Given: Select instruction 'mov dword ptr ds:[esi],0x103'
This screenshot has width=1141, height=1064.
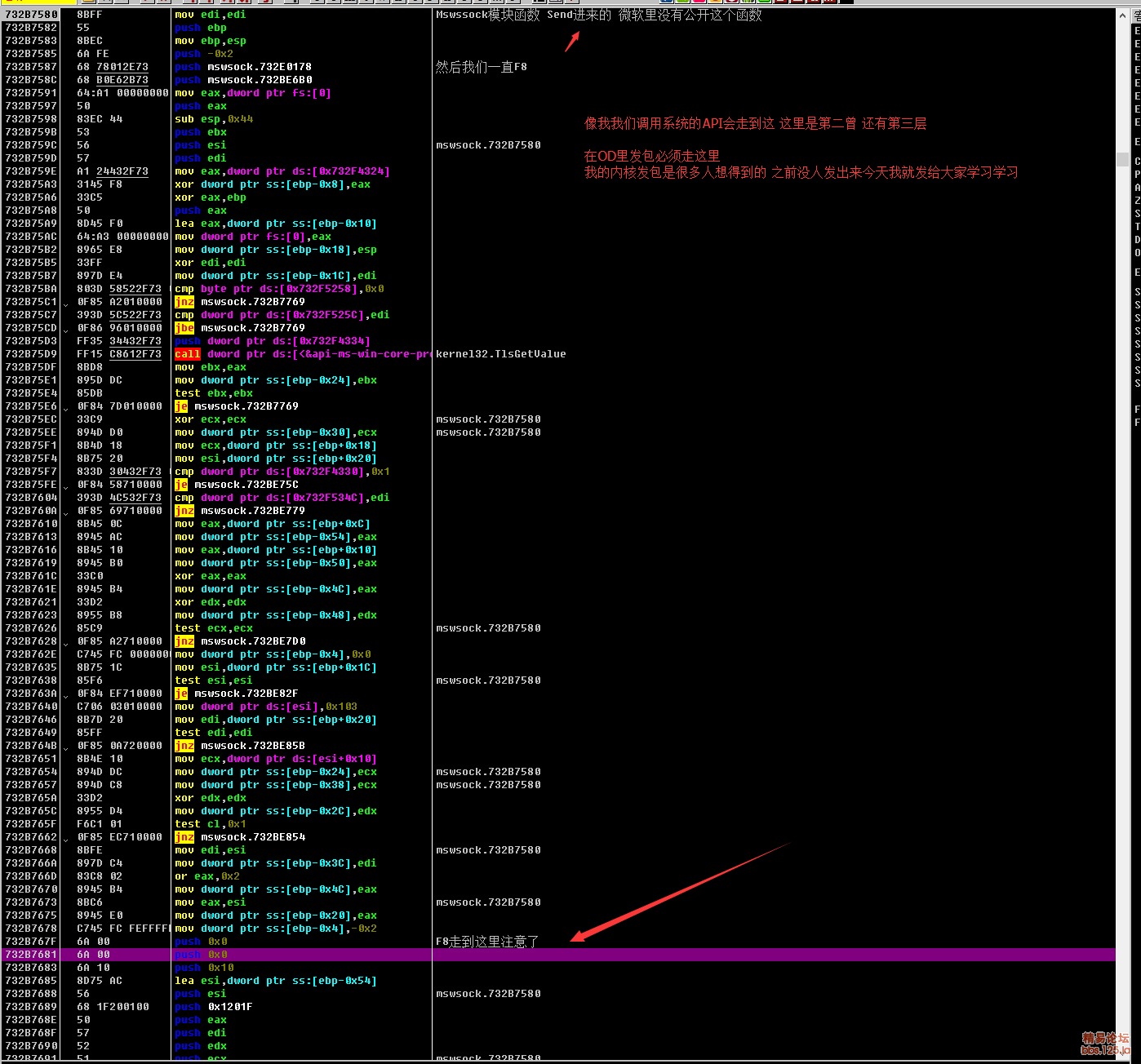Looking at the screenshot, I should coord(266,707).
